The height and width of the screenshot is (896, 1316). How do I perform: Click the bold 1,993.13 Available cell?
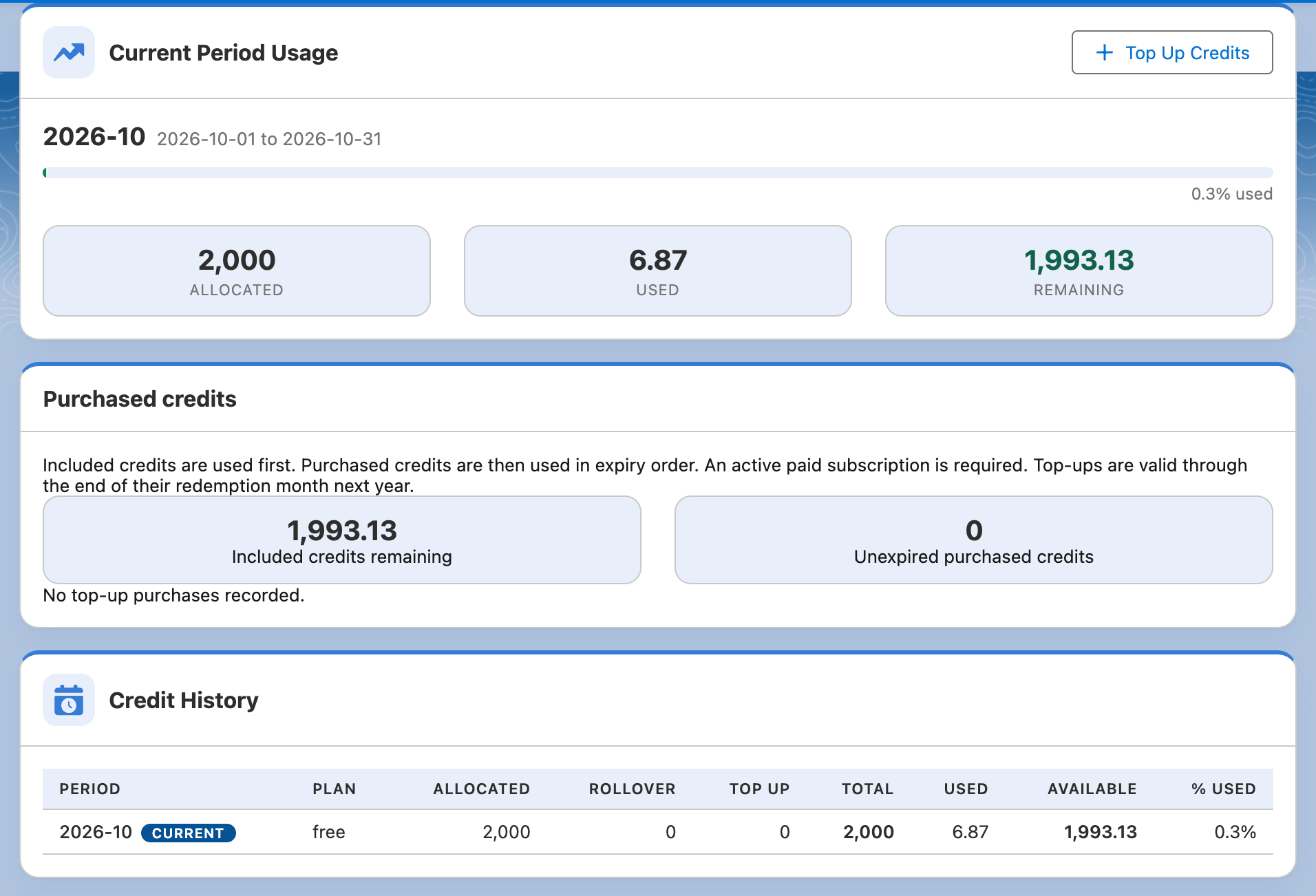(x=1101, y=832)
